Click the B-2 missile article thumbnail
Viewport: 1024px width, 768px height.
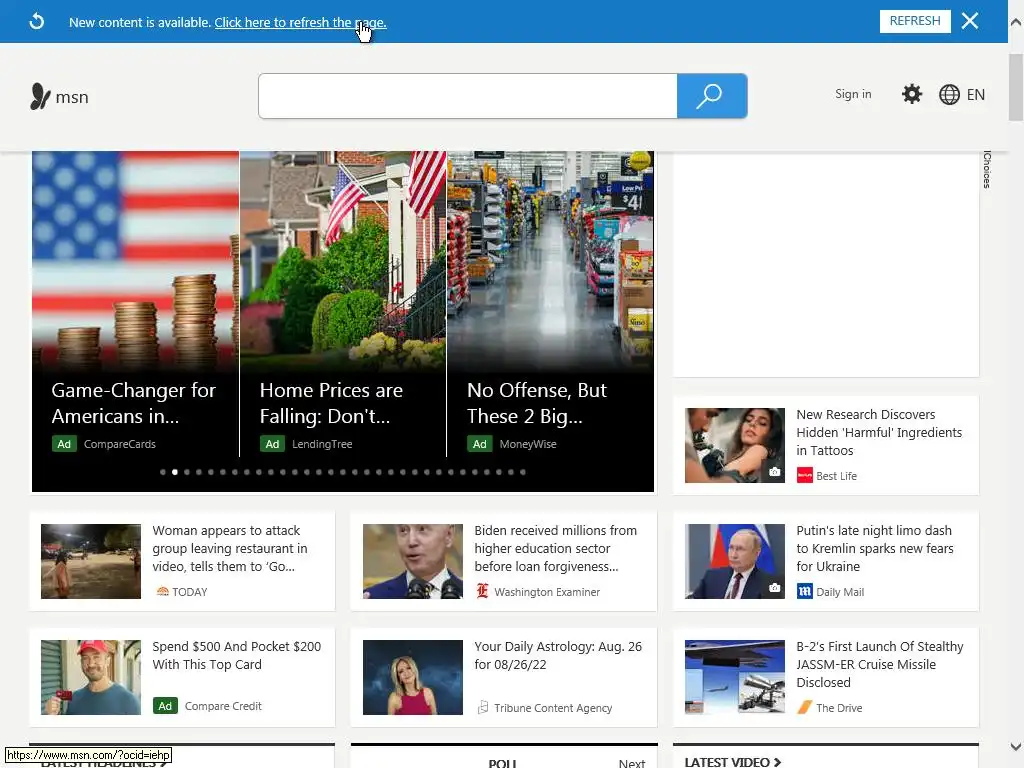pos(735,677)
